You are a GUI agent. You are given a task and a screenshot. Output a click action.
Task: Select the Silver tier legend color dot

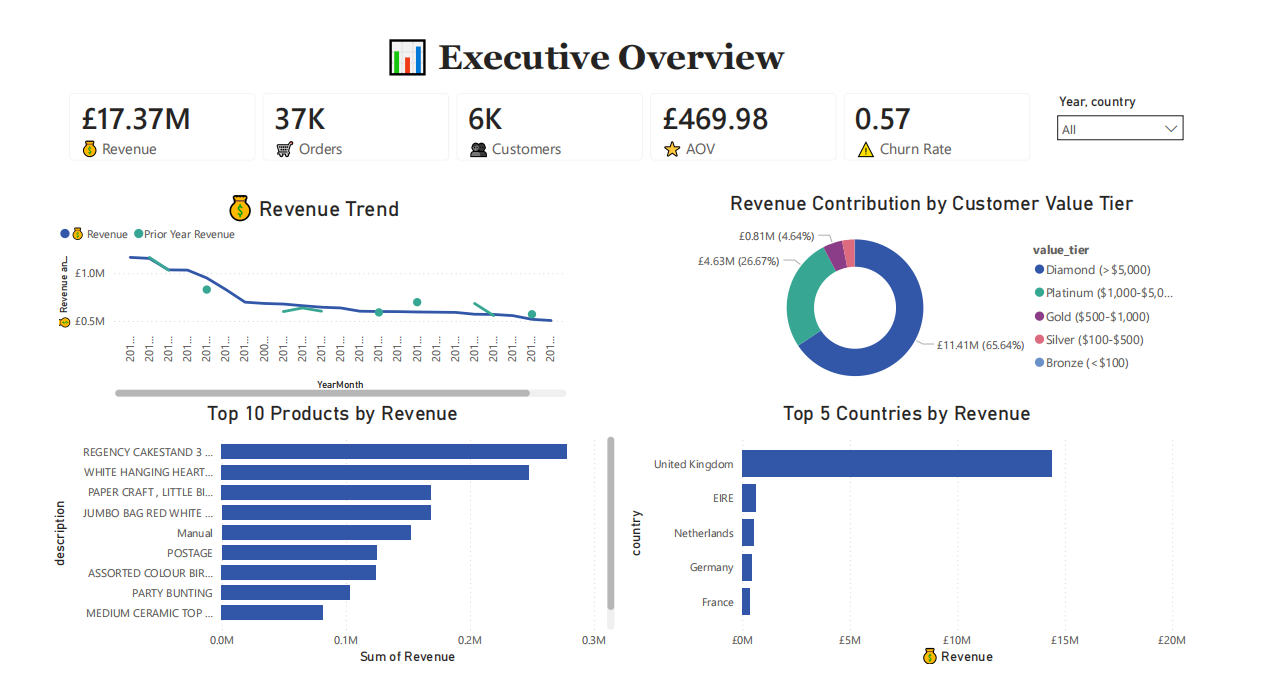coord(1039,340)
